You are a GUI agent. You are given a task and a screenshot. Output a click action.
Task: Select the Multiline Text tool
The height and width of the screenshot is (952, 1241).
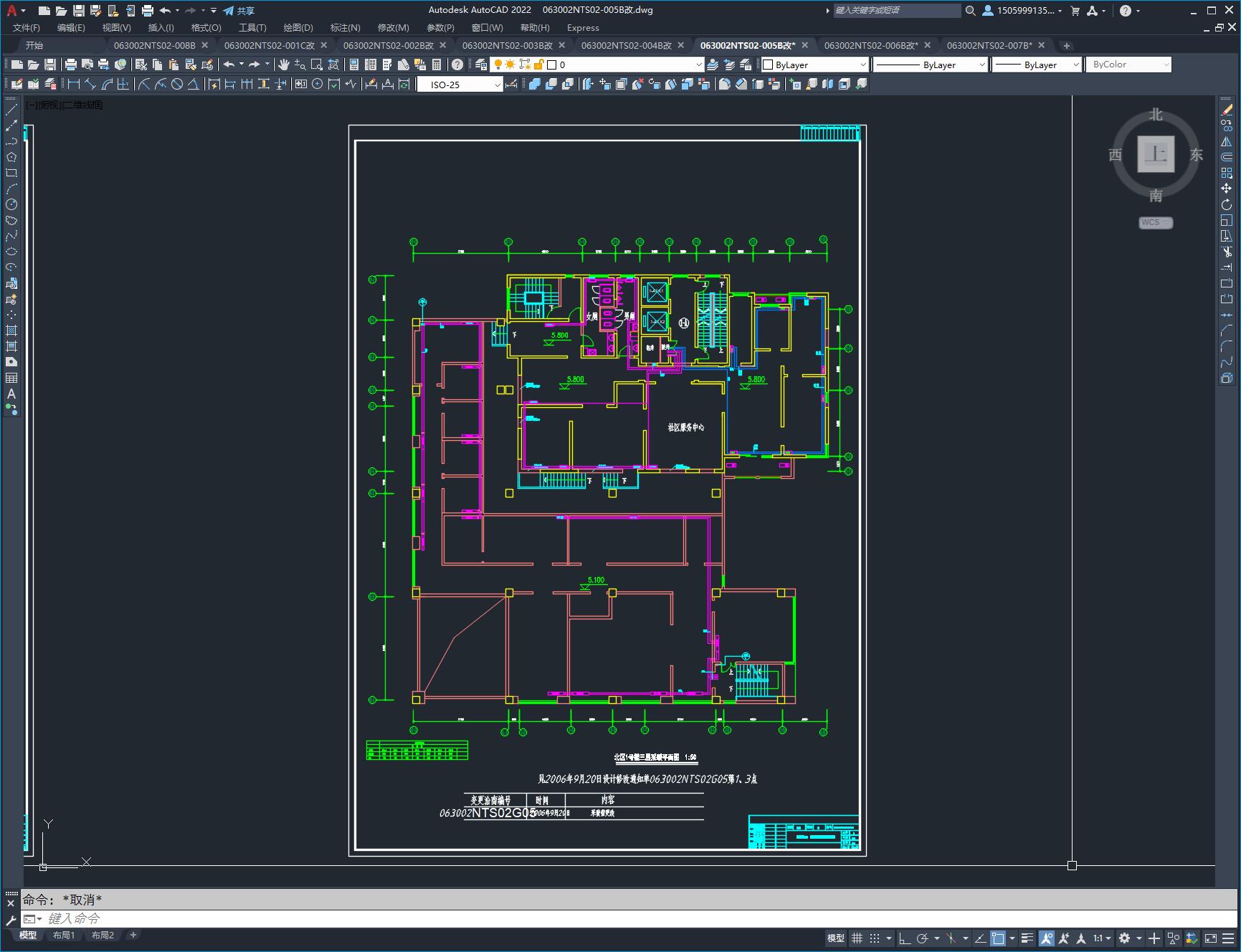click(11, 394)
